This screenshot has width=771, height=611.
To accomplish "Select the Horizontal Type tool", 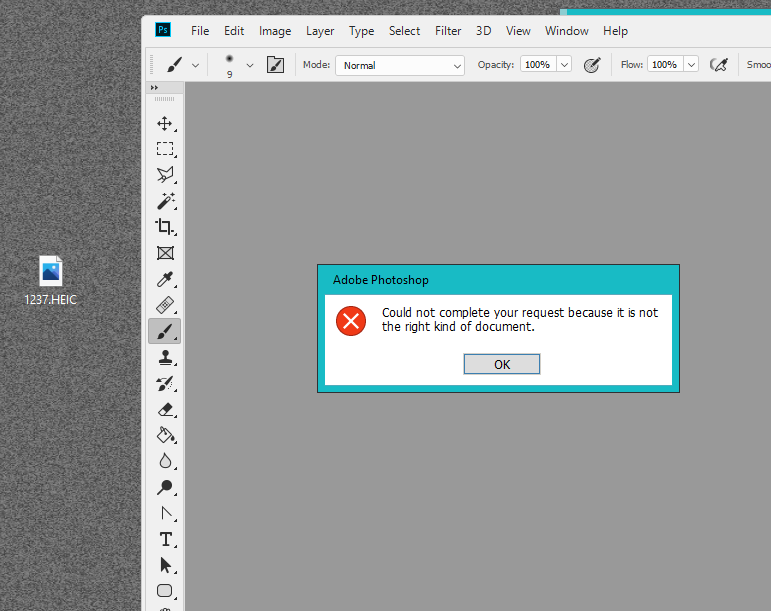I will (165, 539).
